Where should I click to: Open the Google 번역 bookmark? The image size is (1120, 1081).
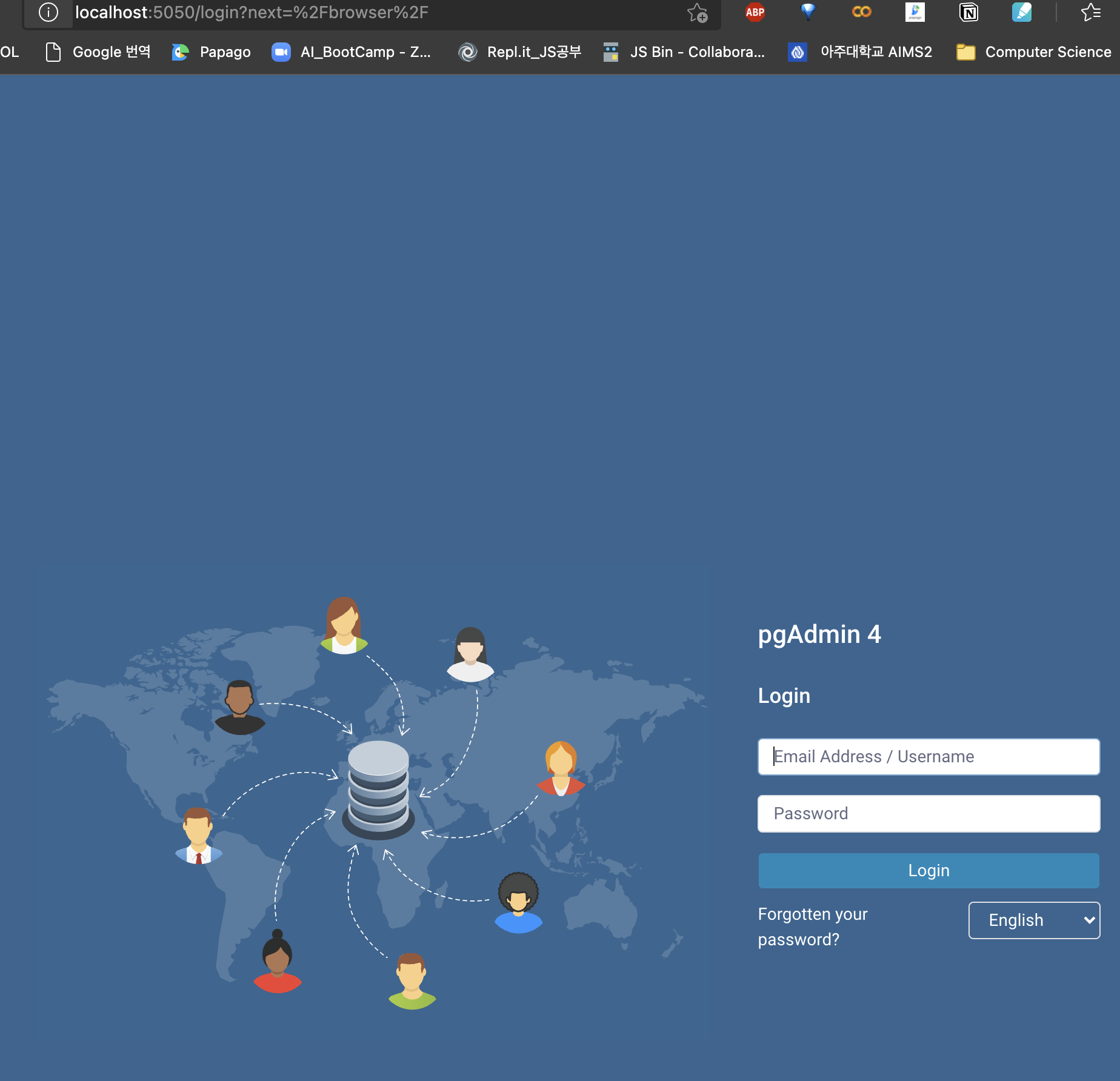[98, 52]
